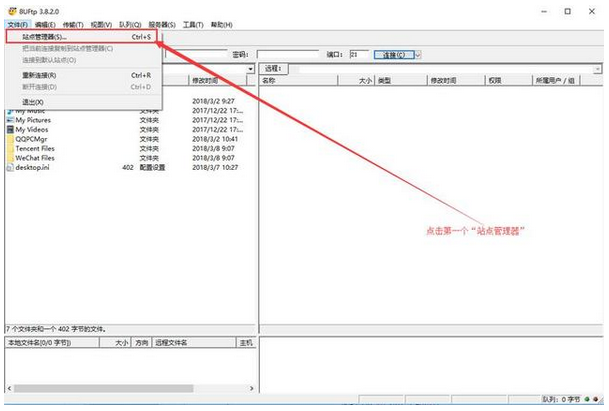
Task: Open the remote (远程) path dropdown arrow
Action: tap(597, 69)
